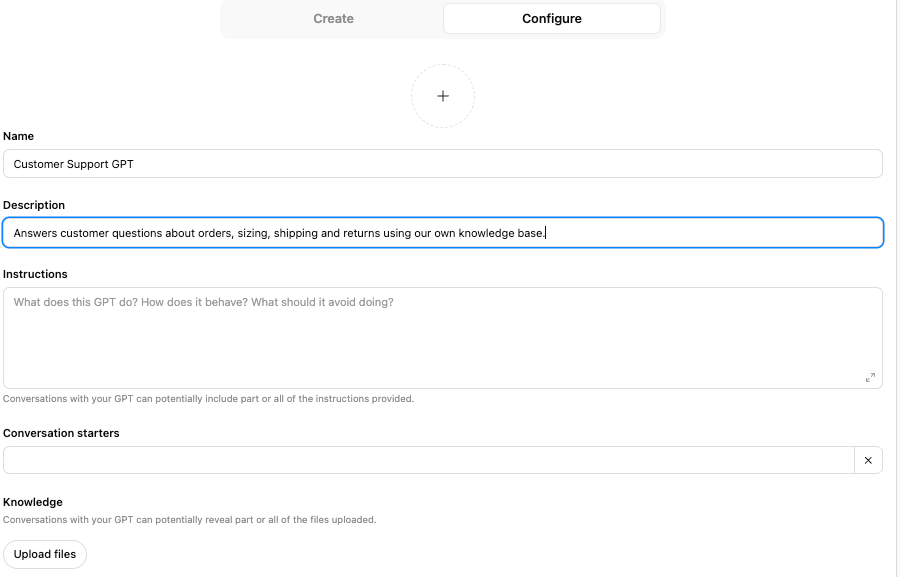This screenshot has height=577, width=900.
Task: Click the empty Conversation starters input
Action: tap(428, 460)
